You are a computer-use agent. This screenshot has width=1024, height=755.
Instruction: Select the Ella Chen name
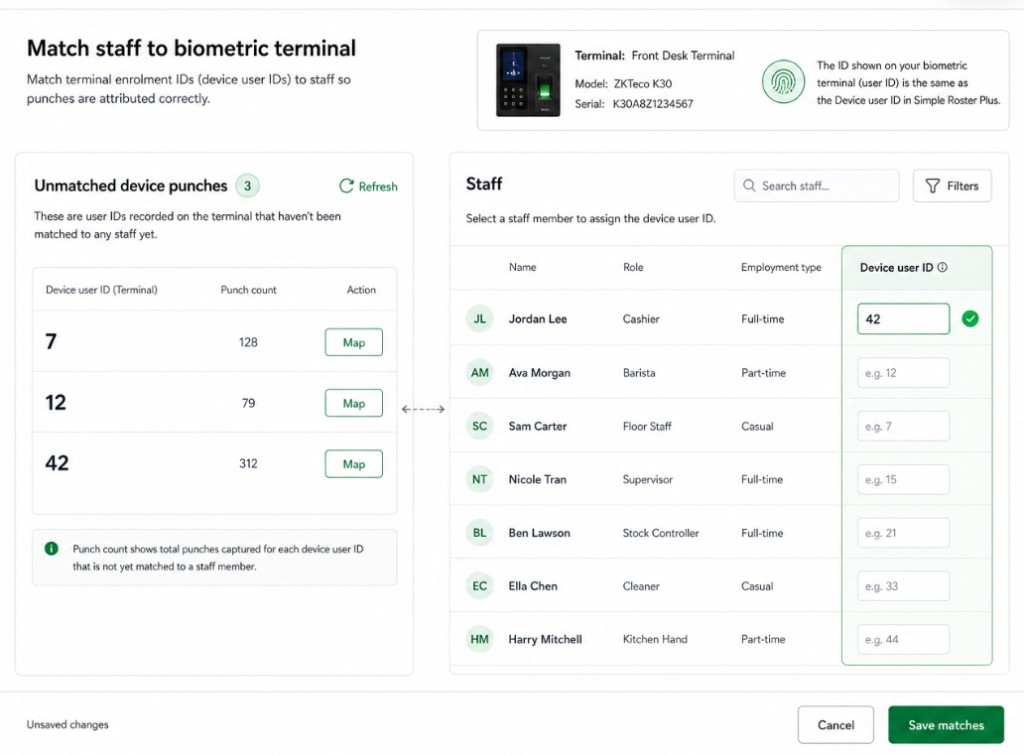point(533,586)
